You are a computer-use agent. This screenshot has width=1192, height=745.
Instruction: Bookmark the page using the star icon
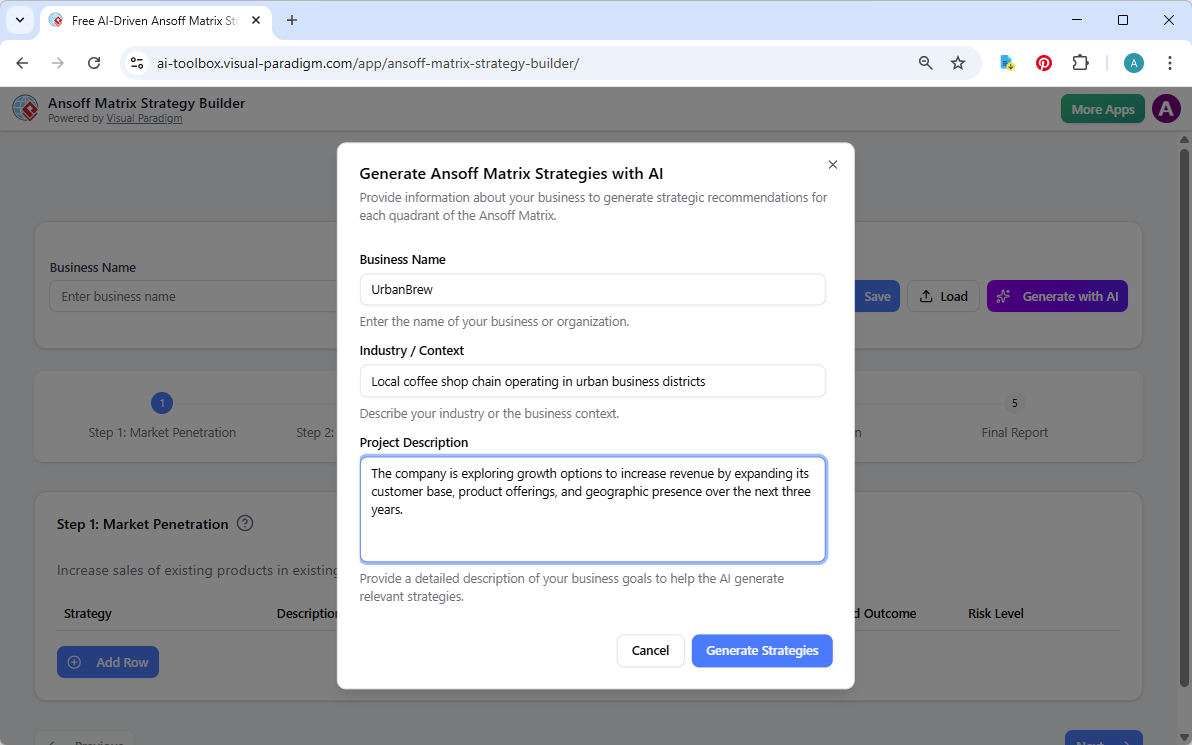(958, 62)
